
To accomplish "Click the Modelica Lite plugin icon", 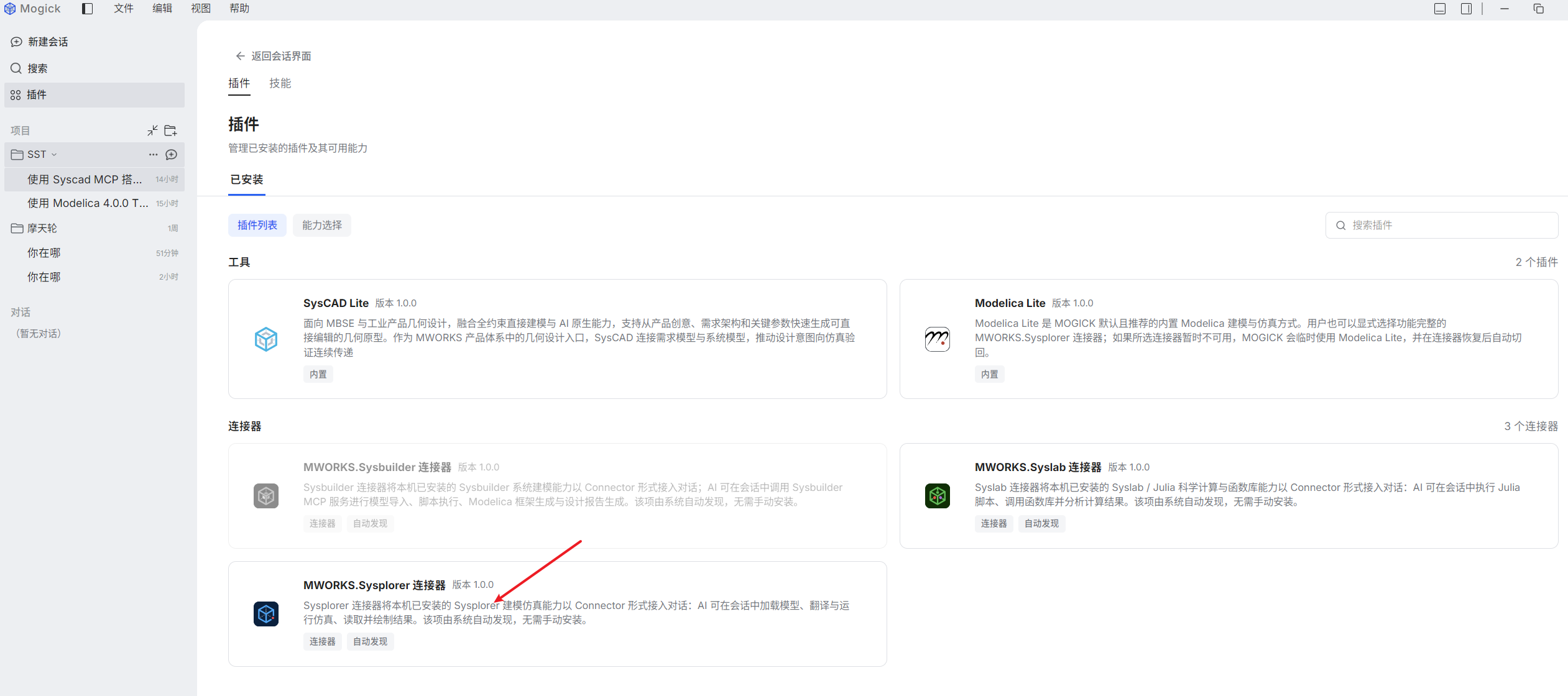I will coord(938,339).
